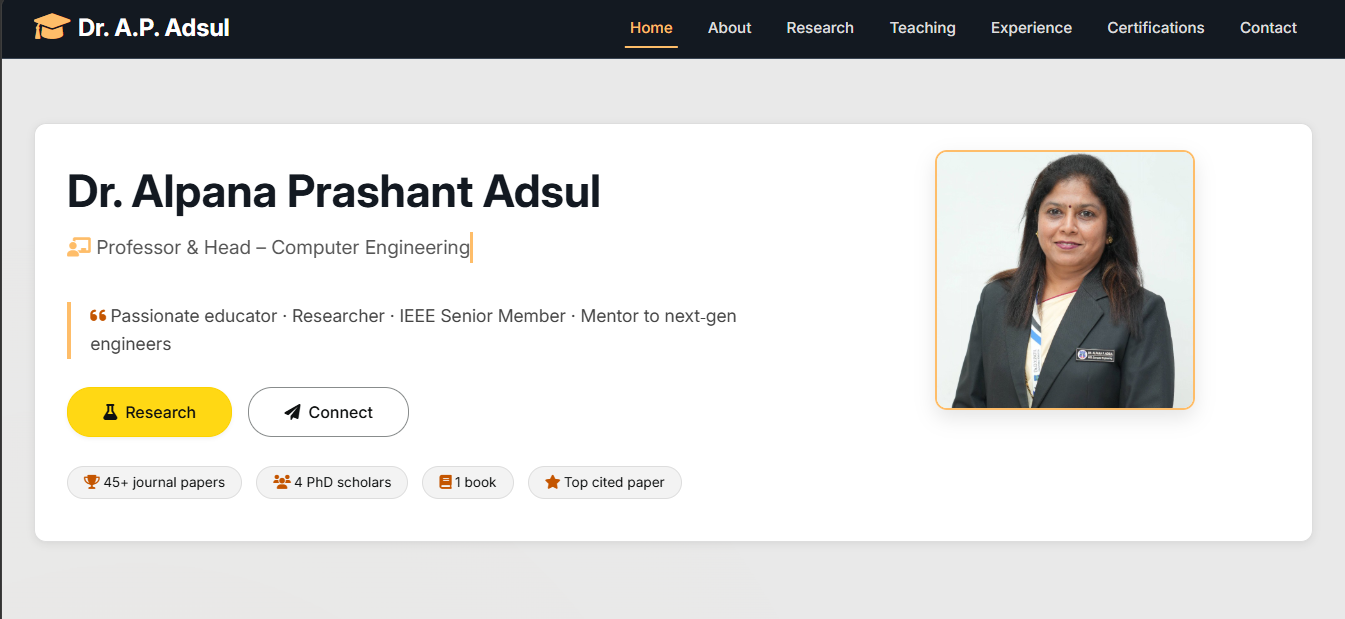Navigate to the Experience section
Image resolution: width=1345 pixels, height=619 pixels.
[1031, 28]
